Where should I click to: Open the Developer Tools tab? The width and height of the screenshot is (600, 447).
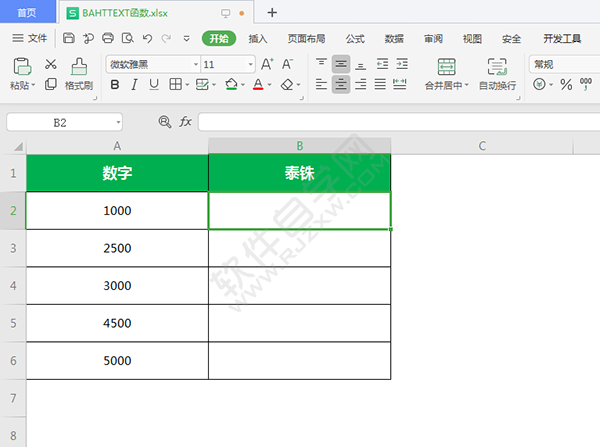562,39
